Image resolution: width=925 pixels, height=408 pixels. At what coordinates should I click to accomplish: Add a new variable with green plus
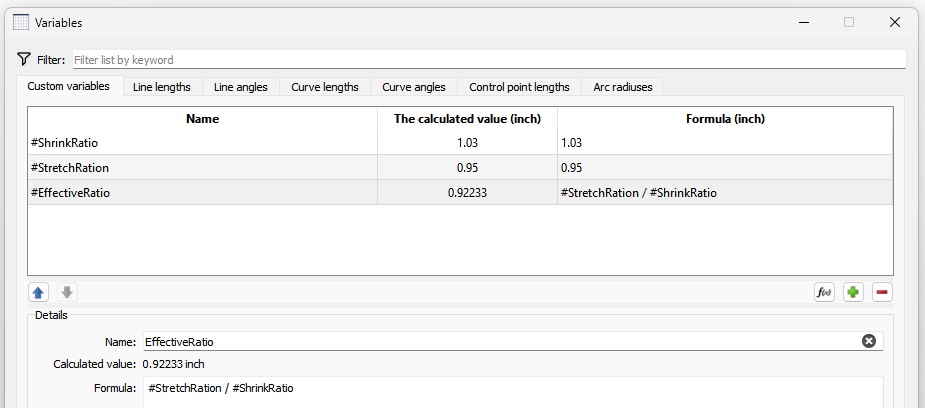click(853, 292)
